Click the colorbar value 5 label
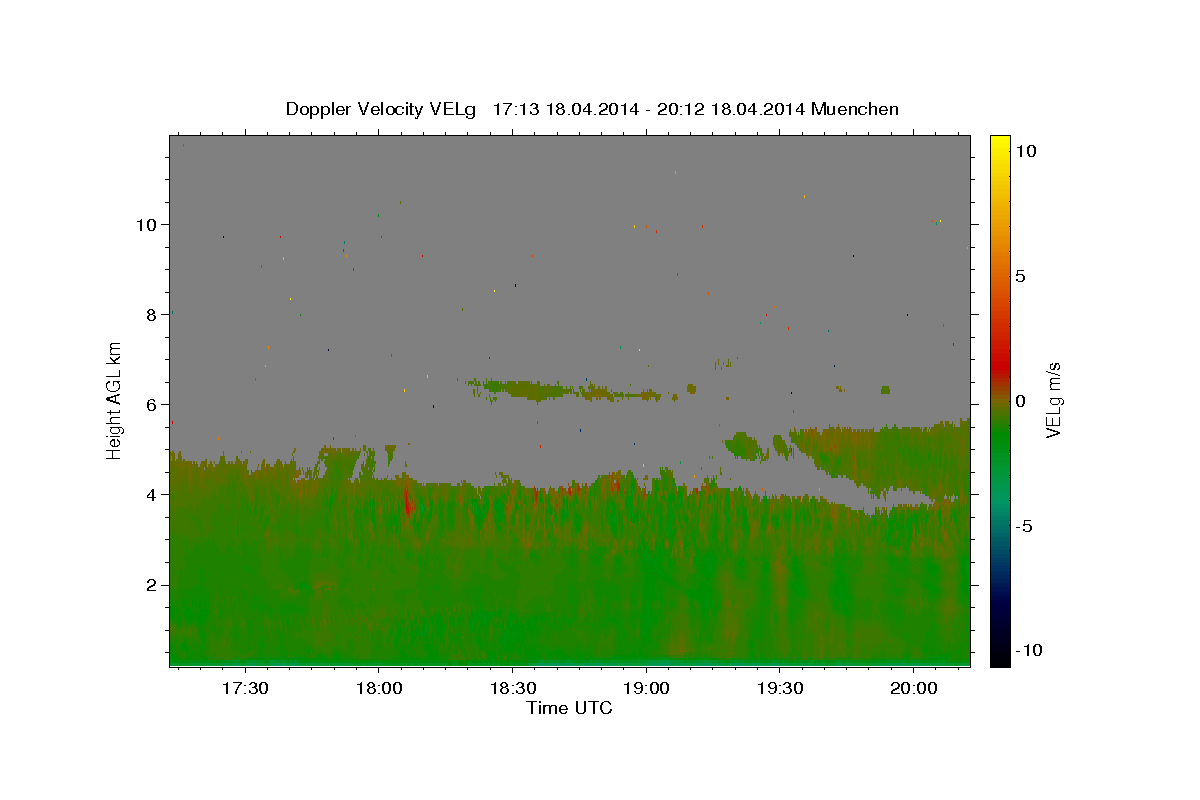The height and width of the screenshot is (800, 1200). (1020, 276)
